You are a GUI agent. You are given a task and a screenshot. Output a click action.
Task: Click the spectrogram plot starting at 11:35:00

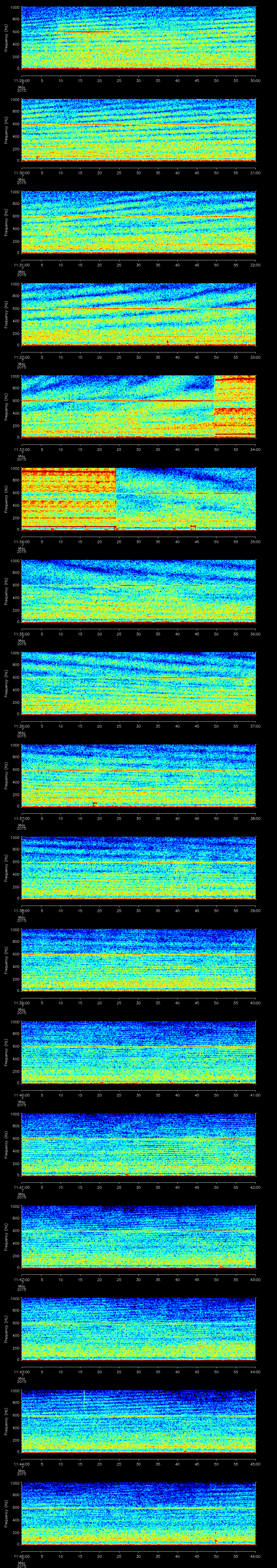(138, 591)
